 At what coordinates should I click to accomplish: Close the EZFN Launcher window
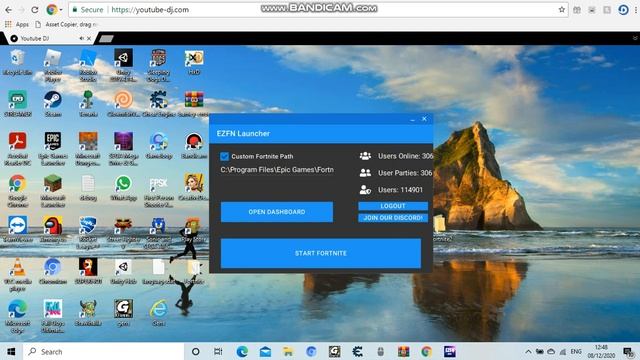[424, 119]
